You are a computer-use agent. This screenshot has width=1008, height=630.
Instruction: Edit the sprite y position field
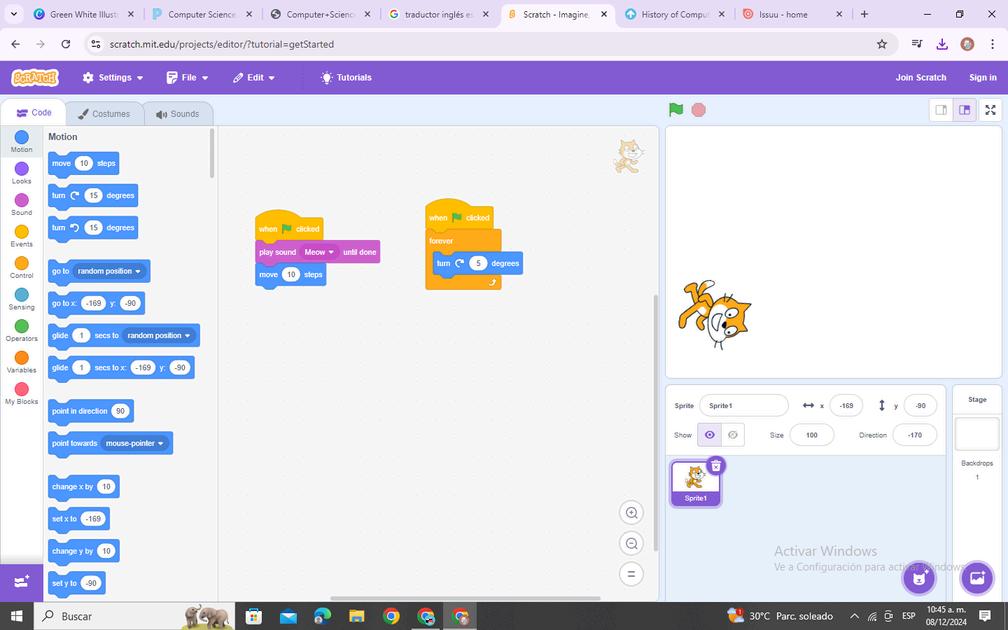point(920,406)
